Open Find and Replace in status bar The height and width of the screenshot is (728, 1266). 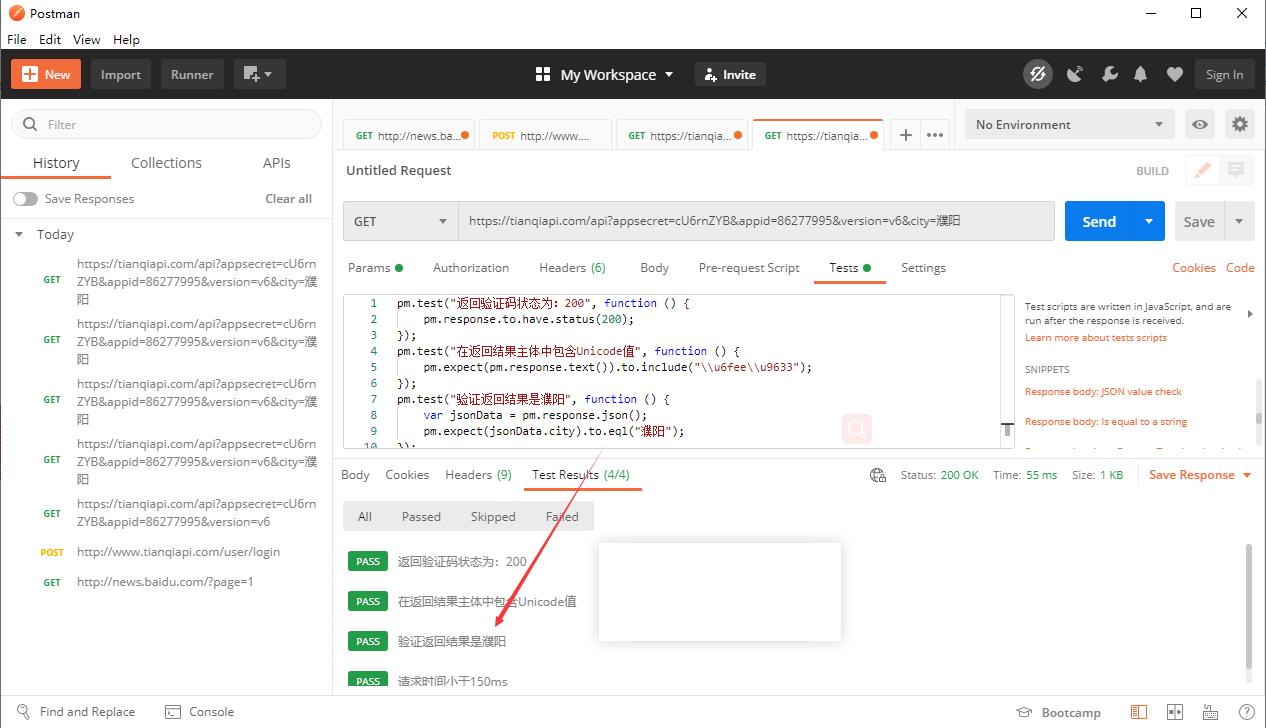(x=76, y=712)
